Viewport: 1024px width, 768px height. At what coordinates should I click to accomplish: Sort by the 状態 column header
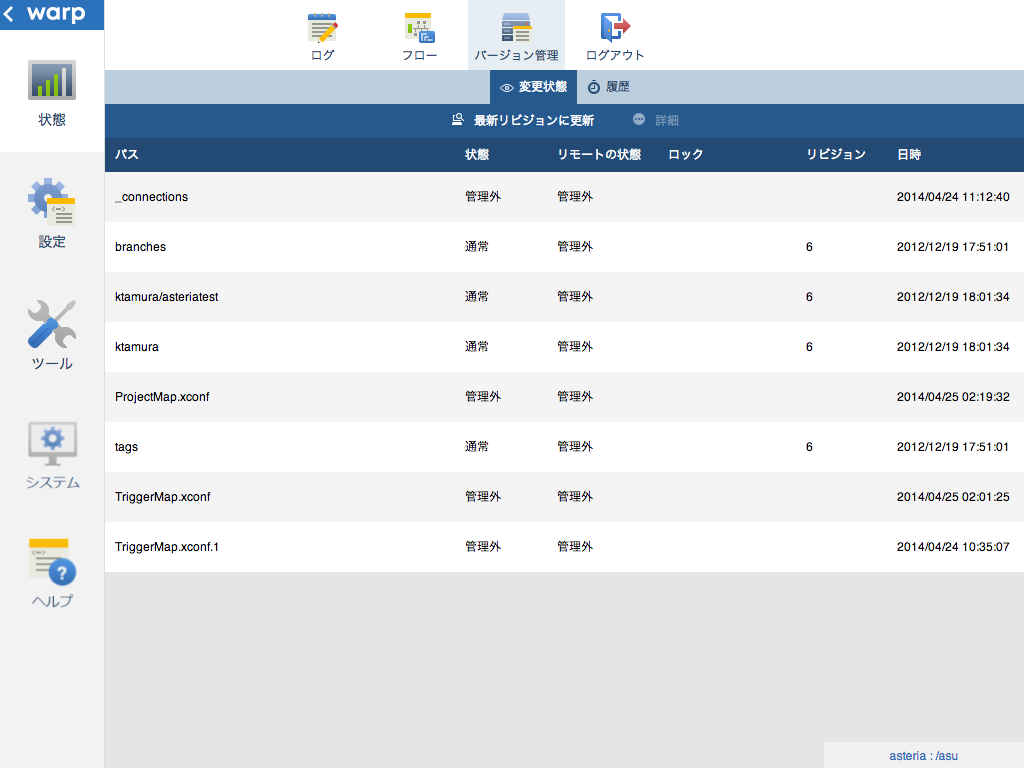477,154
